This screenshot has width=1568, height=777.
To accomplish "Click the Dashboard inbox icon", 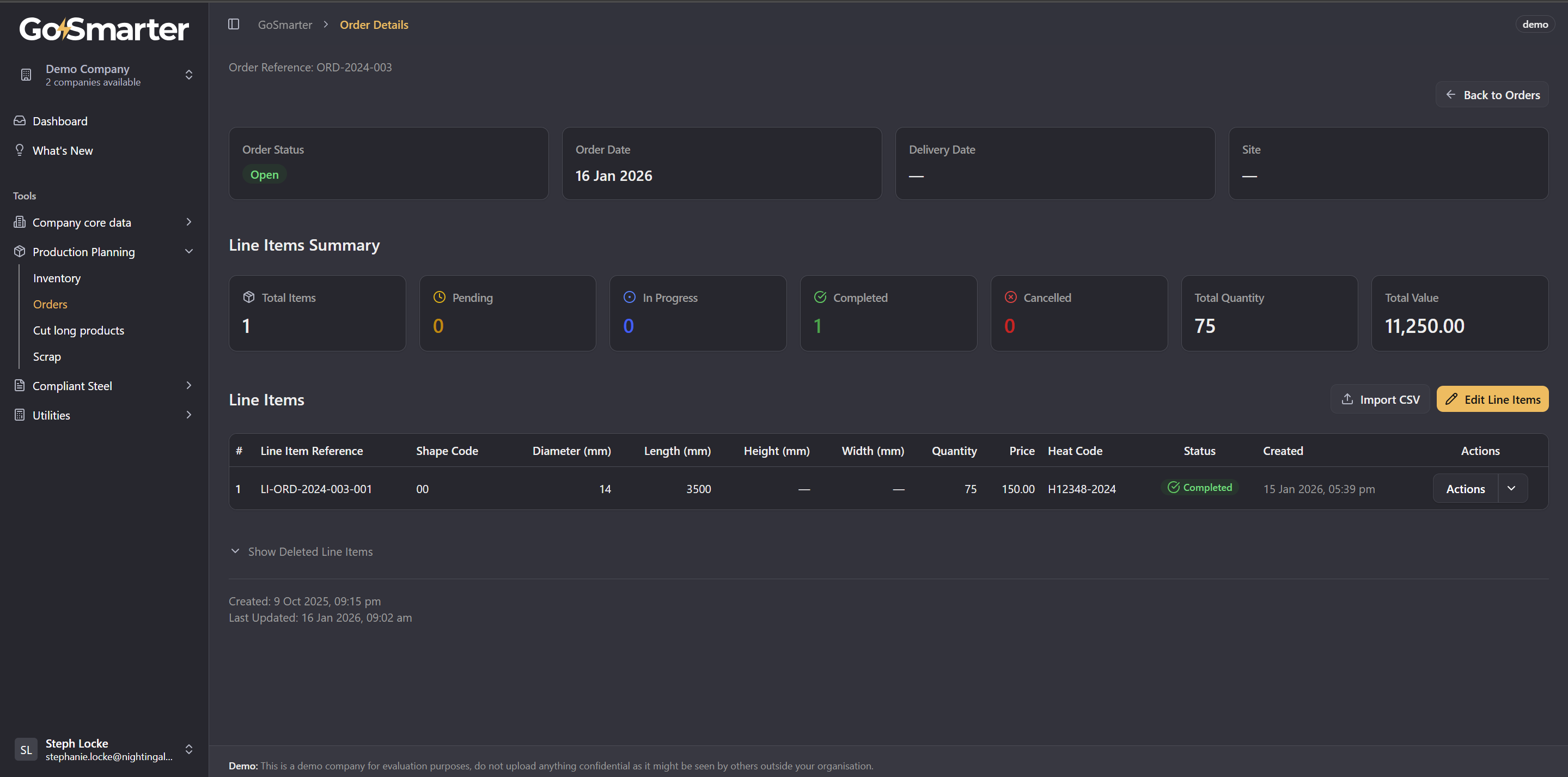I will tap(20, 120).
